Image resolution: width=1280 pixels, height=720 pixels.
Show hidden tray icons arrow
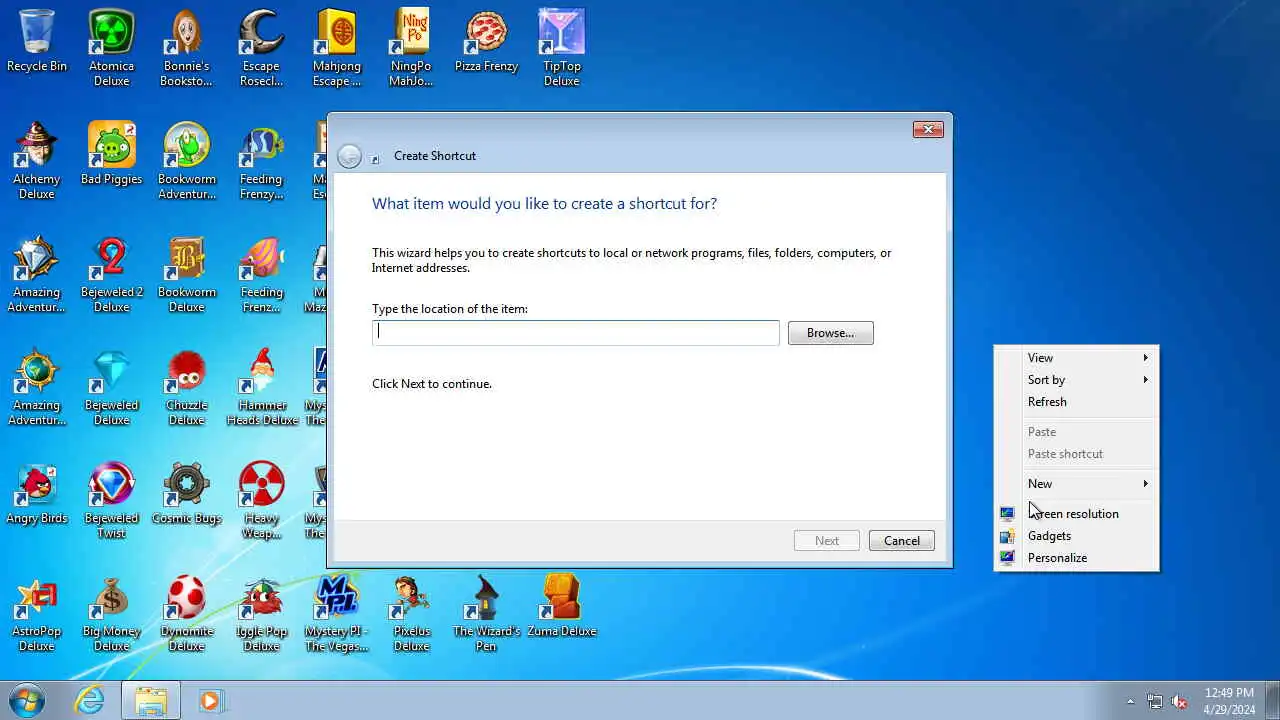(x=1130, y=701)
